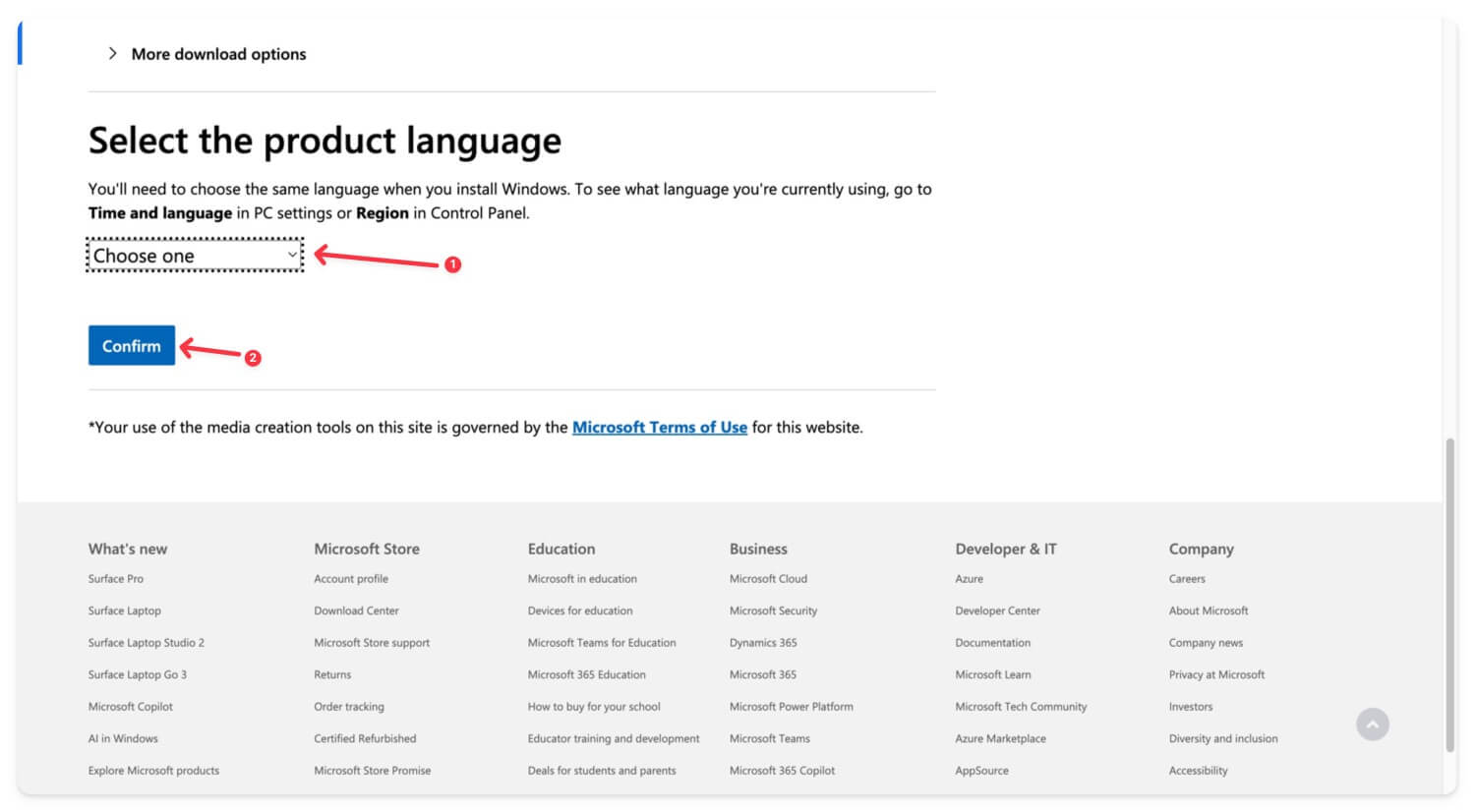The width and height of the screenshot is (1475, 812).
Task: Open Microsoft Store support link
Action: [372, 643]
